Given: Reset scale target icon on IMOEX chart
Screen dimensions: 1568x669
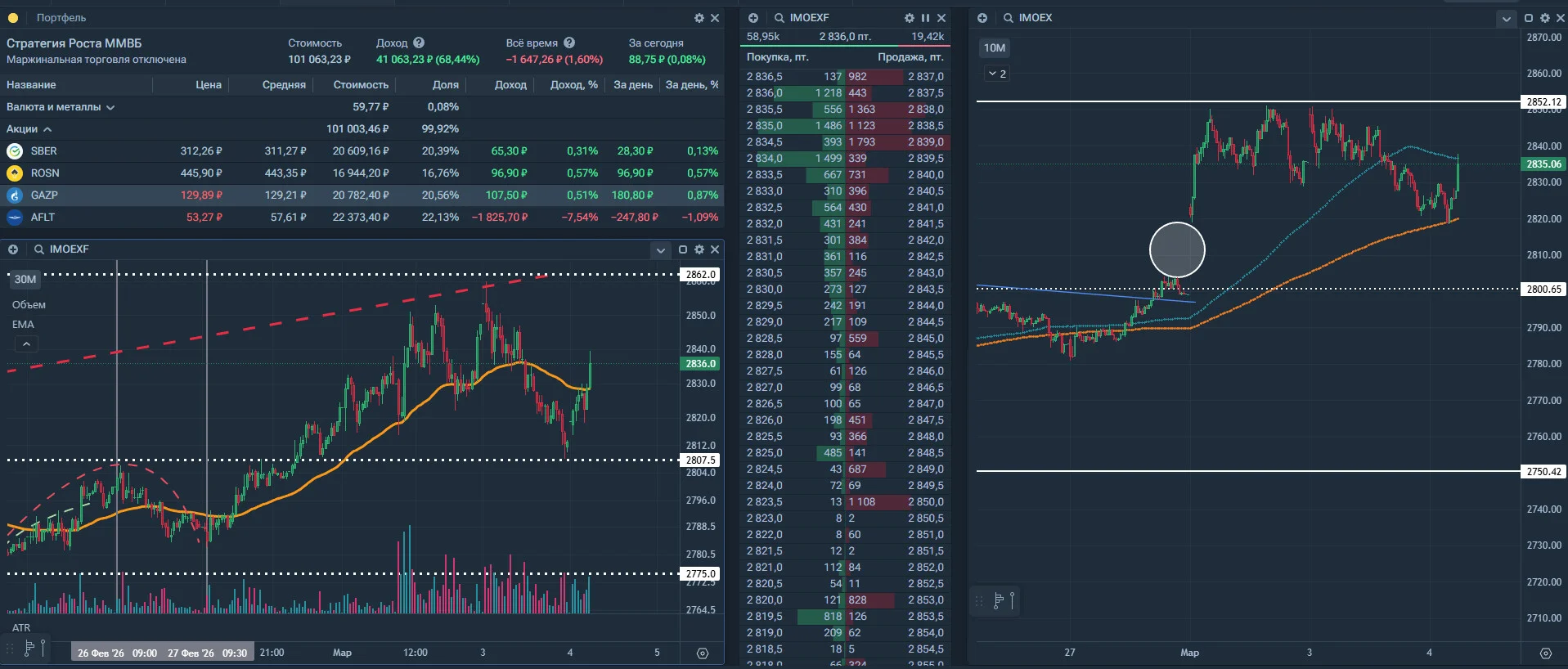Looking at the screenshot, I should (x=1545, y=653).
